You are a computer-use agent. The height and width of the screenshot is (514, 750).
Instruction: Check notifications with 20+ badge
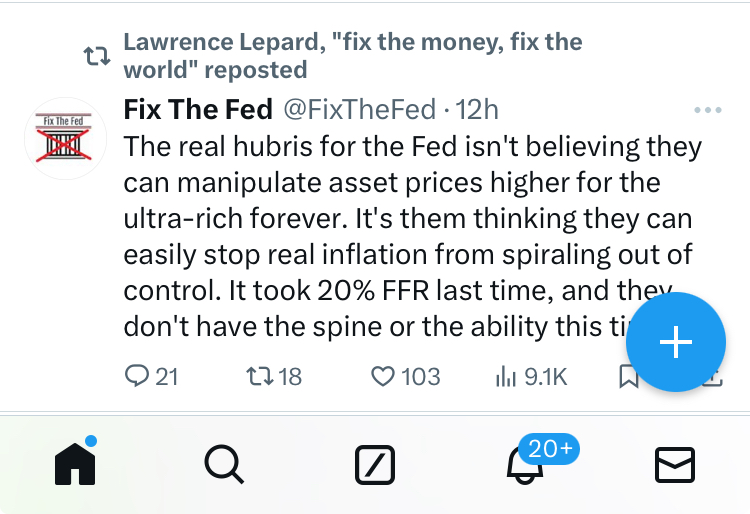tap(527, 464)
